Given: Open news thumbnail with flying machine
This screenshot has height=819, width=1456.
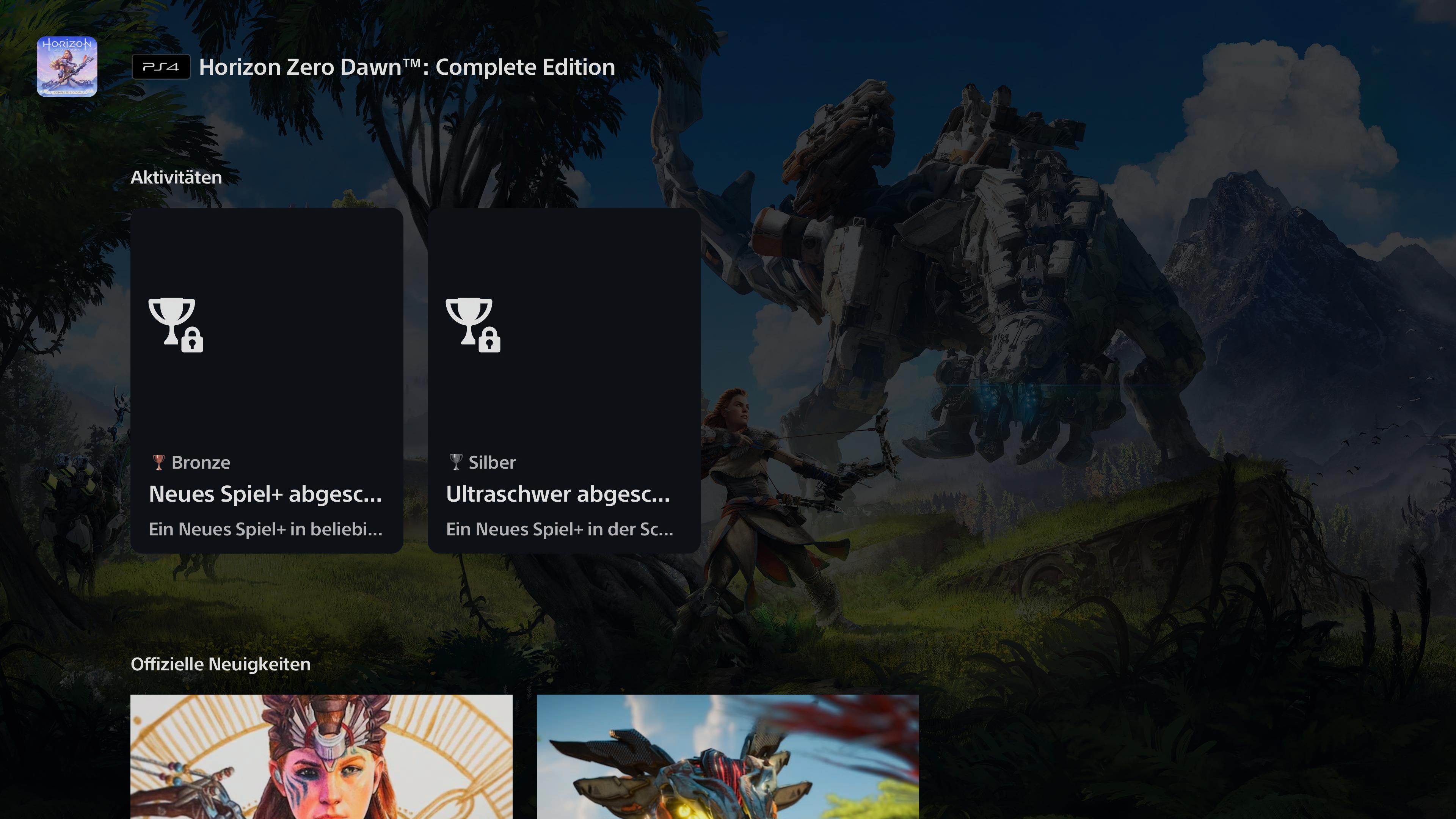Looking at the screenshot, I should pos(728,757).
